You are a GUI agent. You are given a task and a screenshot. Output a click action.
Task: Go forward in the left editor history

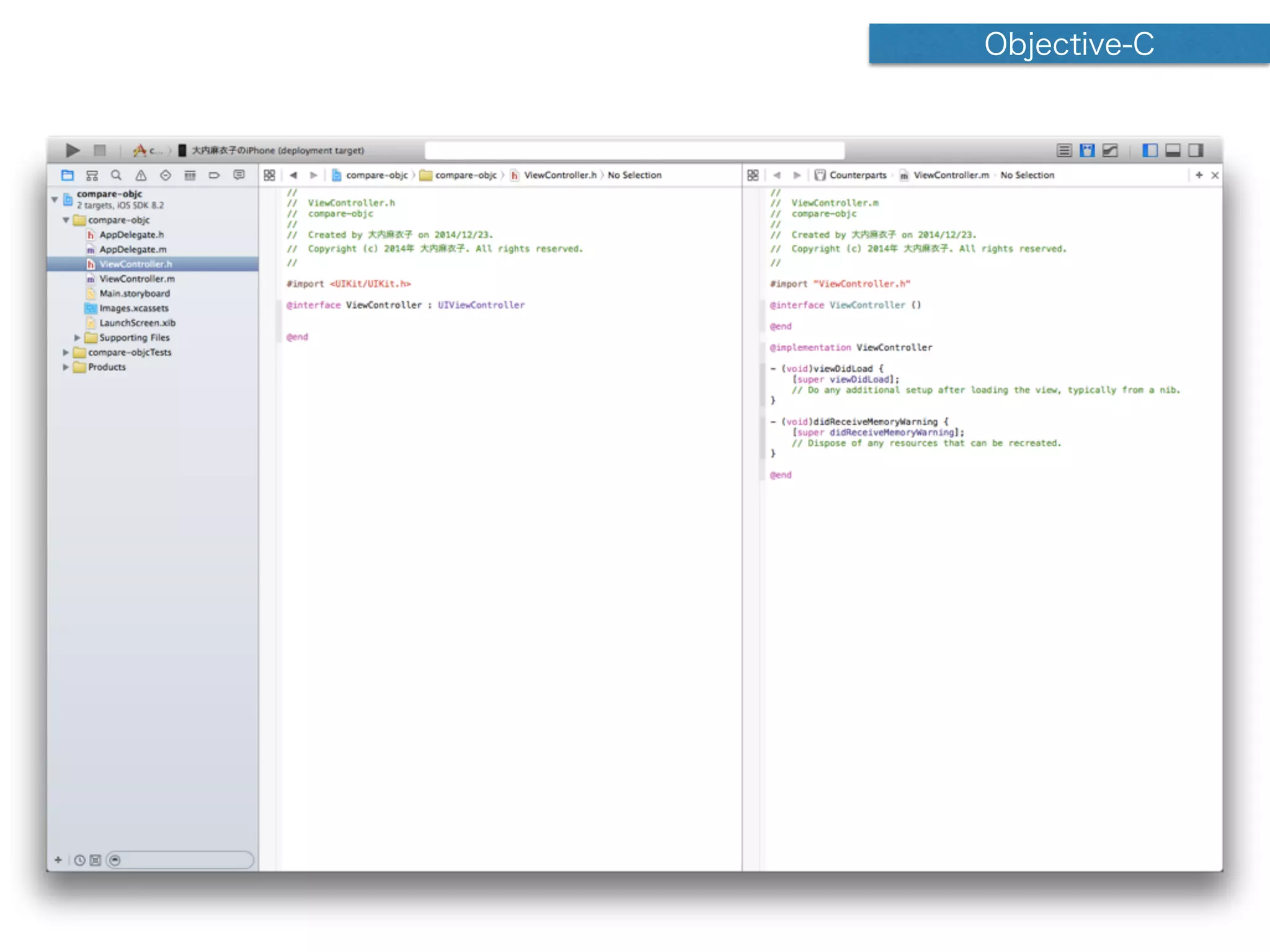tap(314, 175)
